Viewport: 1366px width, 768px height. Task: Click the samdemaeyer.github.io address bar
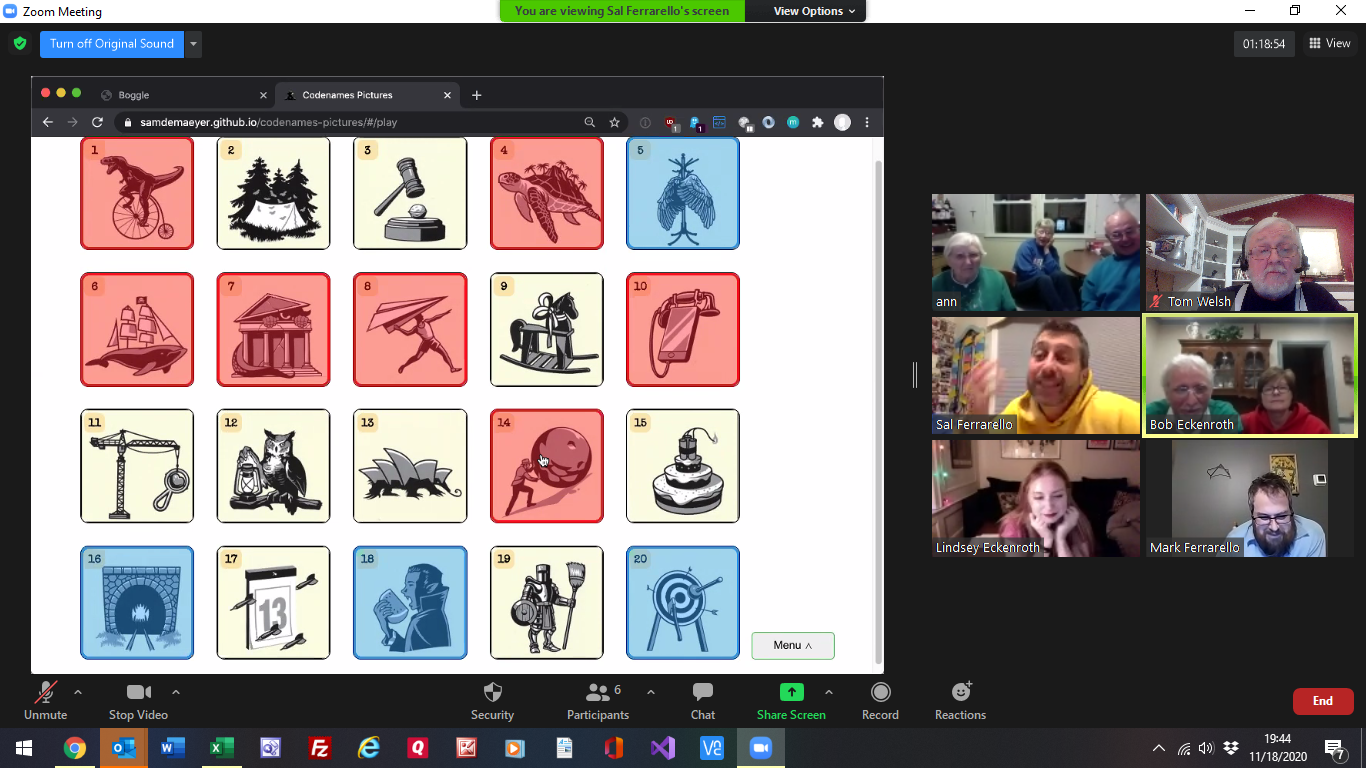click(x=350, y=122)
